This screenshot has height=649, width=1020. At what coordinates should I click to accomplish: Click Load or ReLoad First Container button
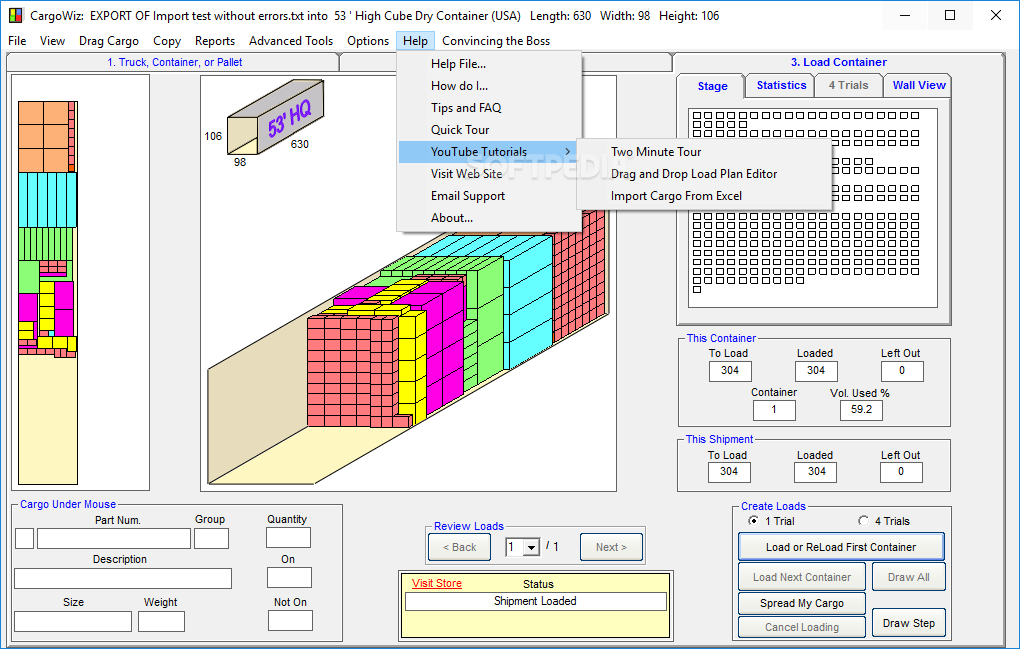pos(840,547)
